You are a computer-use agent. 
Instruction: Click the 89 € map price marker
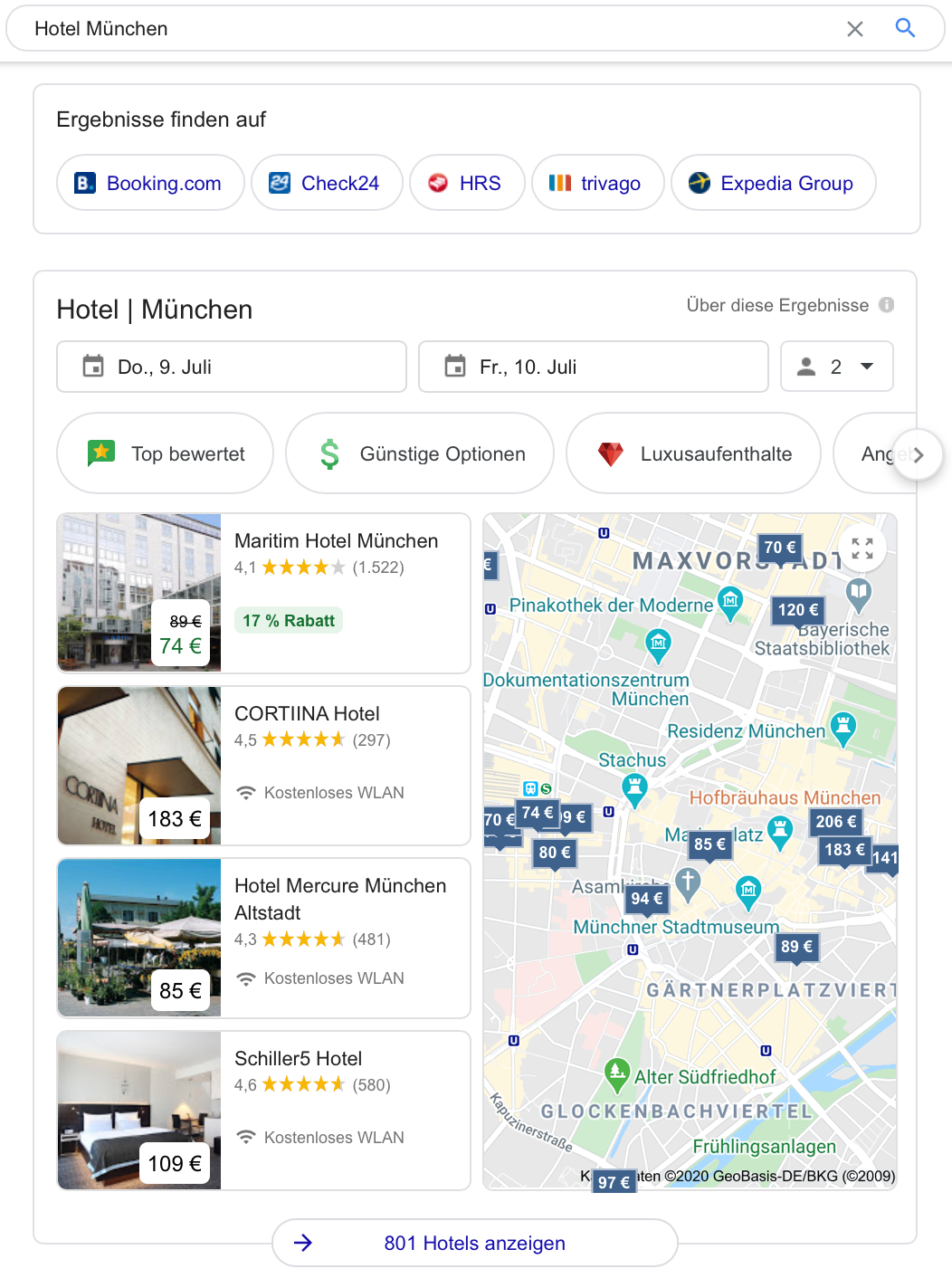point(797,948)
